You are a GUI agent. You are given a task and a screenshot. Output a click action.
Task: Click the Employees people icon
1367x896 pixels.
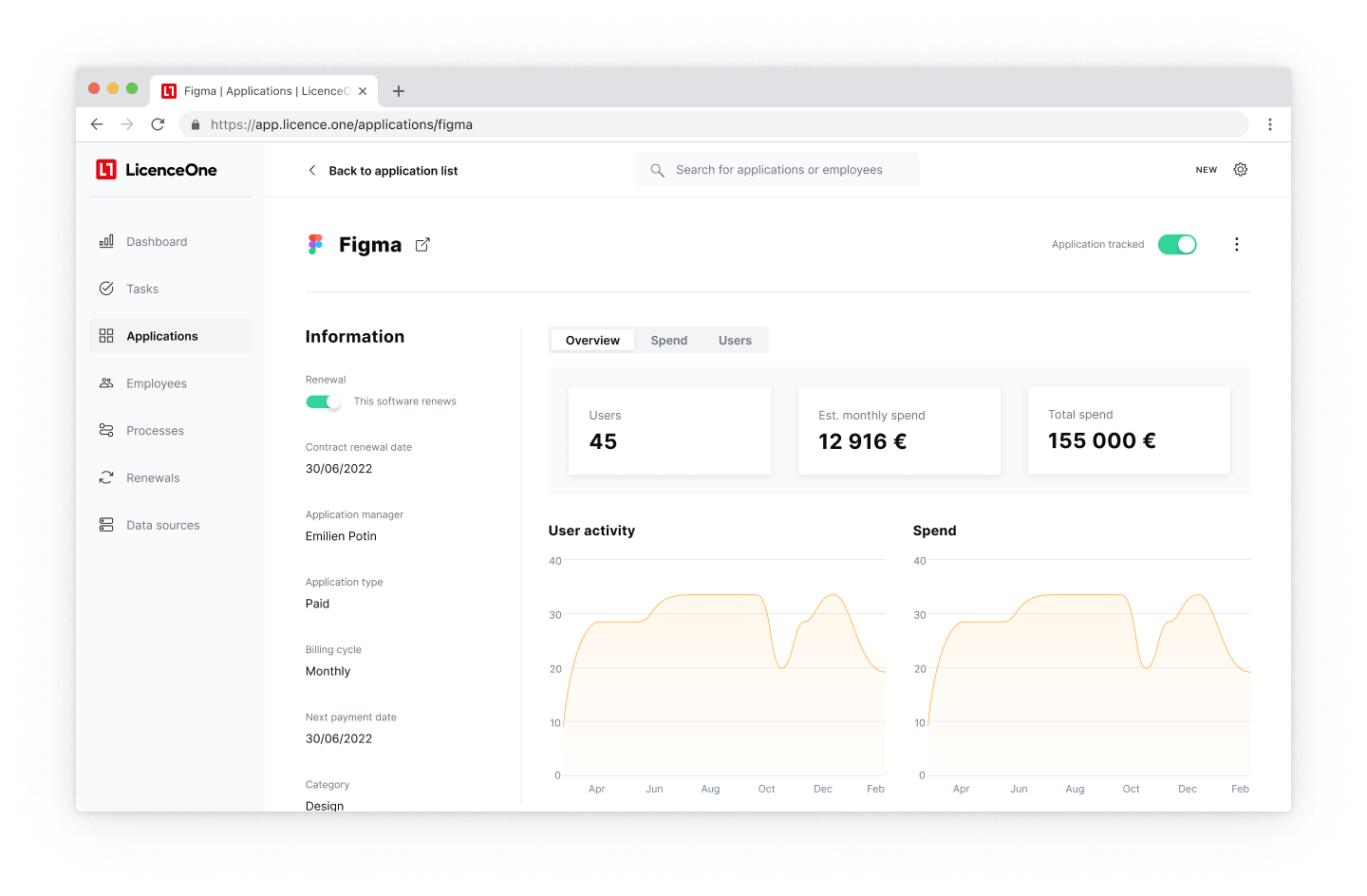106,383
